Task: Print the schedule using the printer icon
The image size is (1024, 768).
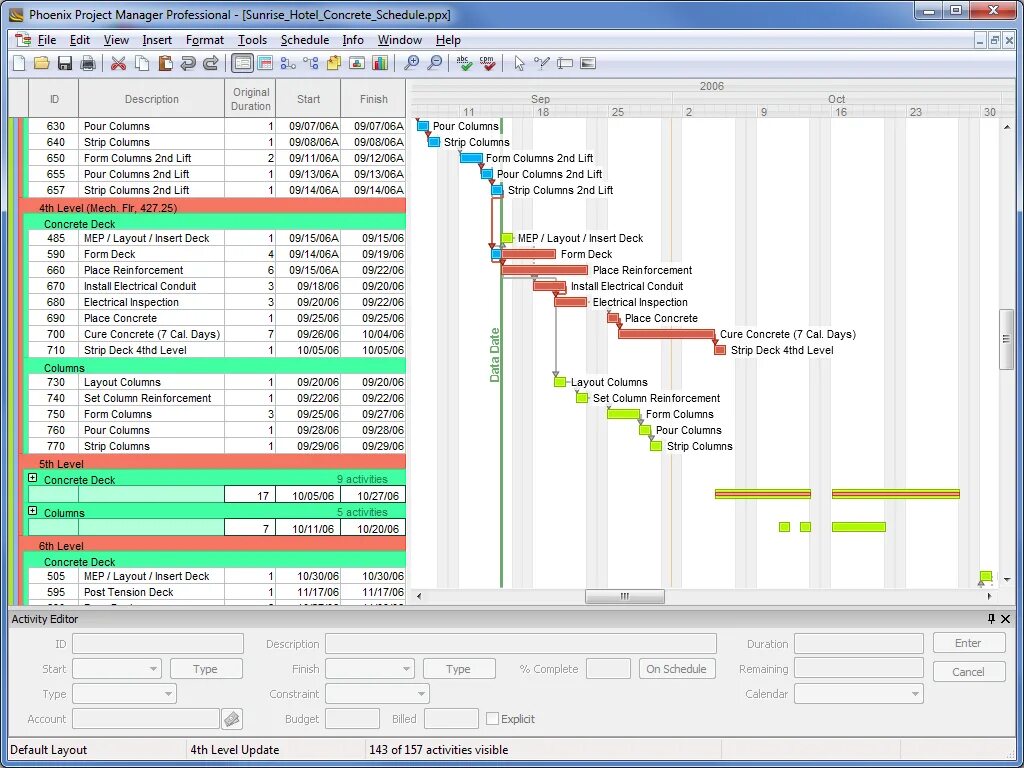Action: click(88, 63)
